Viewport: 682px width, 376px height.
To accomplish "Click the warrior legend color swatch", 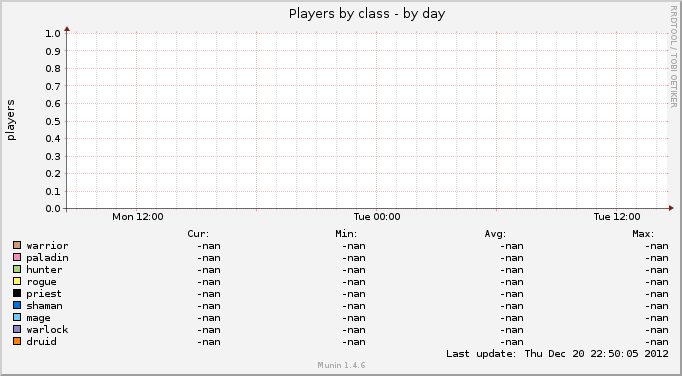I will point(17,245).
